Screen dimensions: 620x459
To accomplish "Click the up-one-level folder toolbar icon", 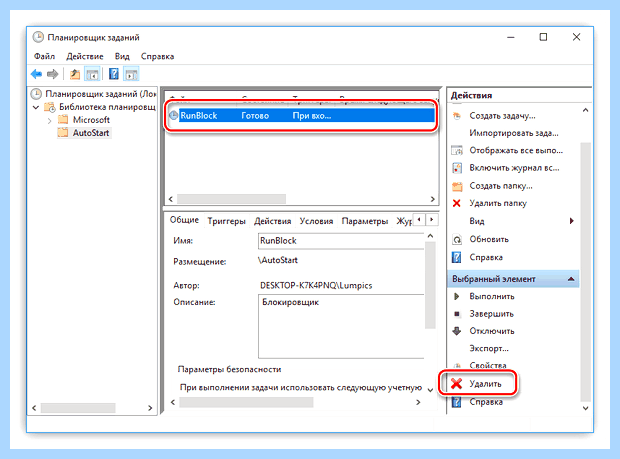I will [74, 74].
